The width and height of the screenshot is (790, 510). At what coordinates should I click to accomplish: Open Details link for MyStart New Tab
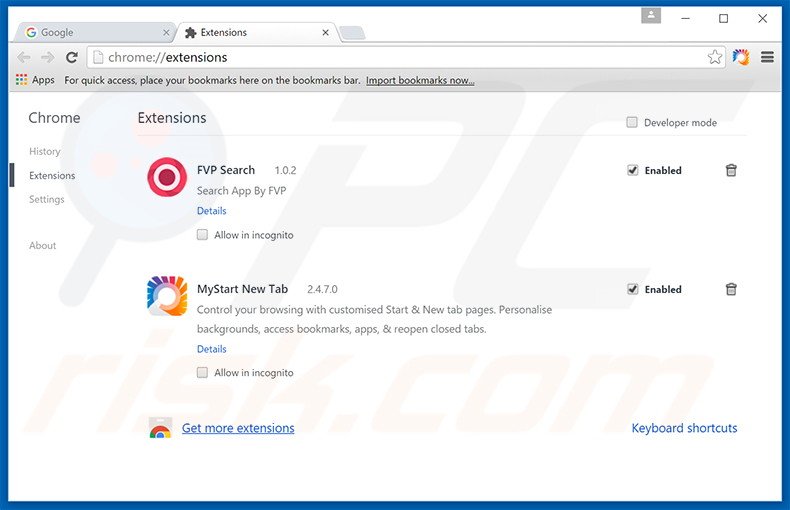[212, 349]
